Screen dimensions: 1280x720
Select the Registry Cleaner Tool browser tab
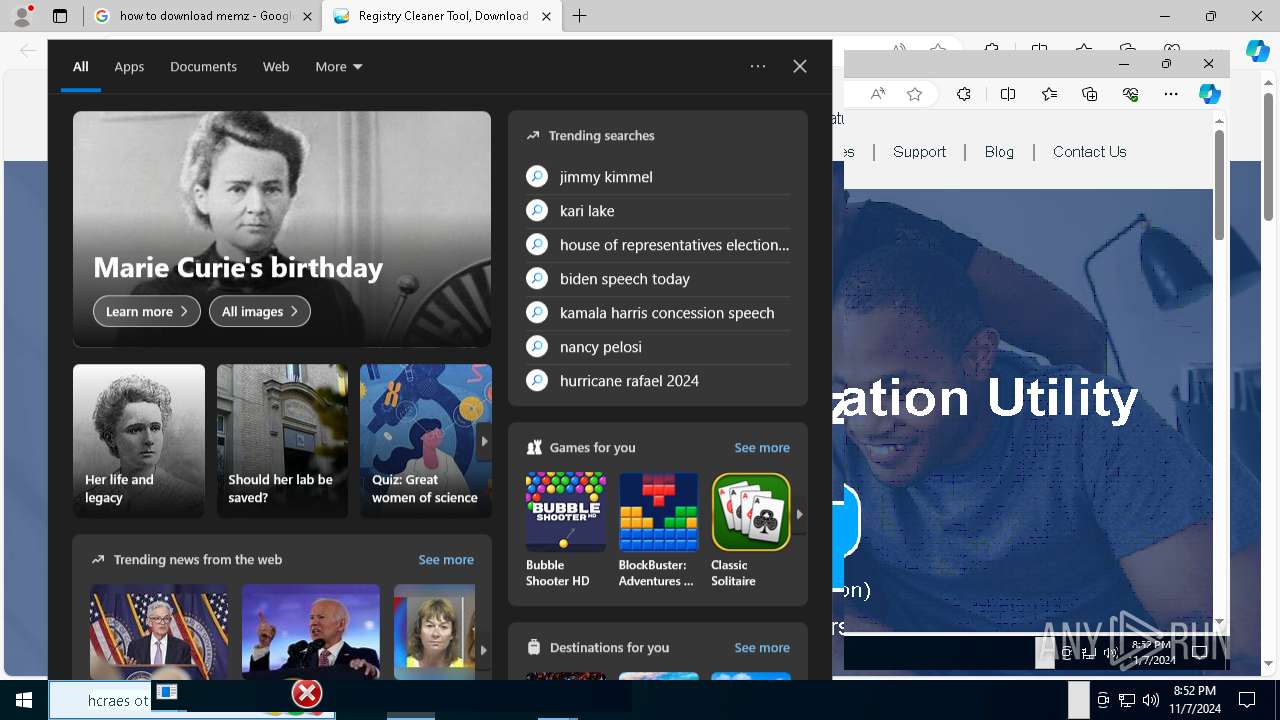pyautogui.click(x=442, y=16)
